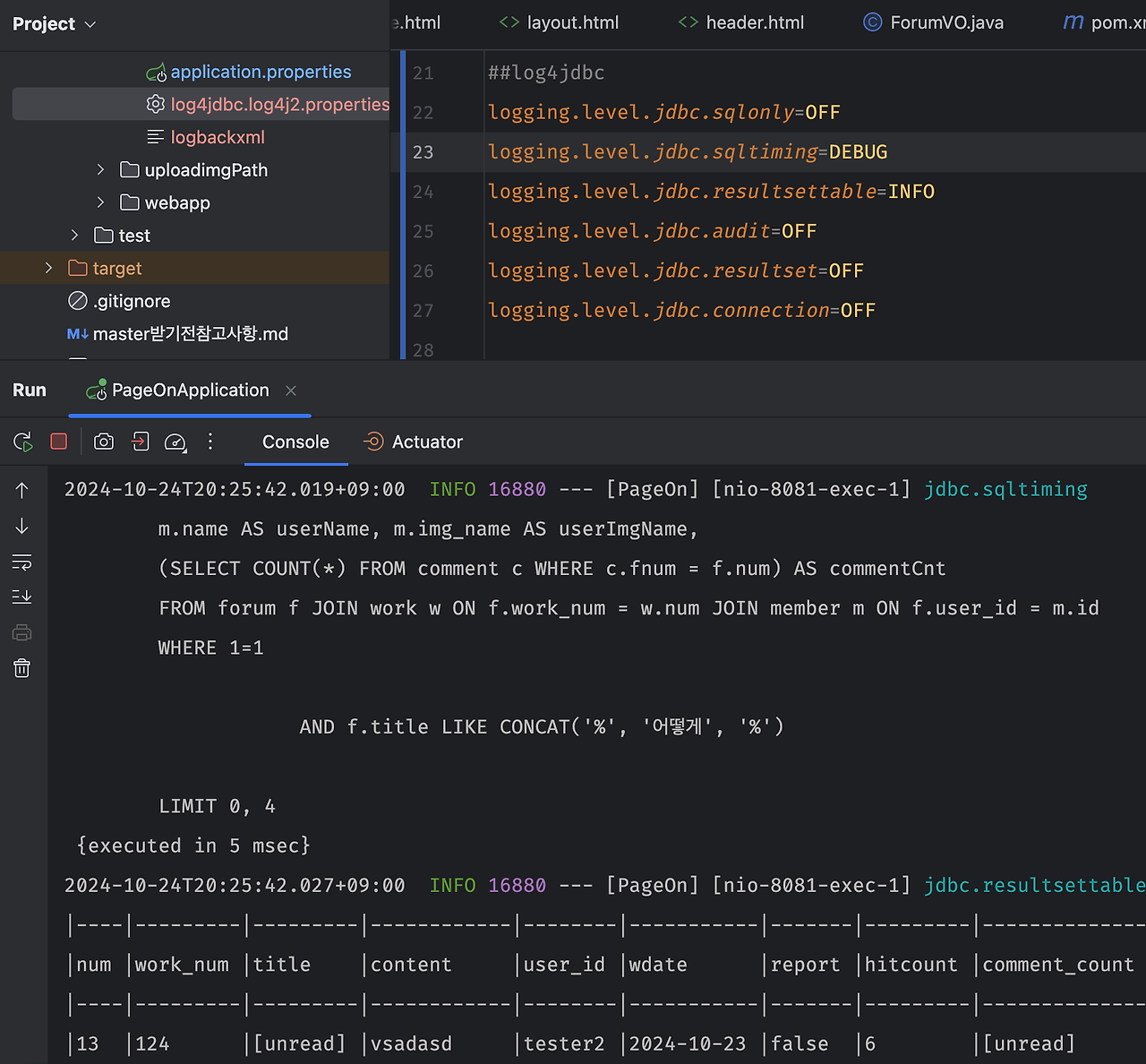
Task: Switch to the Console tab
Action: click(x=295, y=442)
